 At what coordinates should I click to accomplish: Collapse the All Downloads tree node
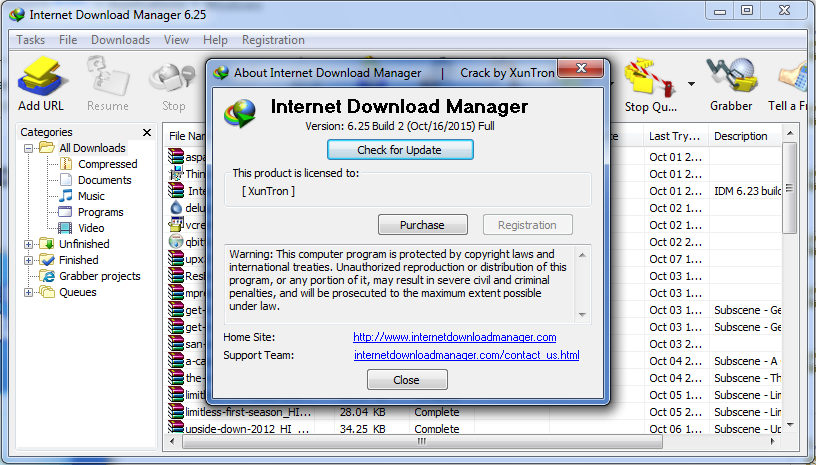pyautogui.click(x=29, y=148)
